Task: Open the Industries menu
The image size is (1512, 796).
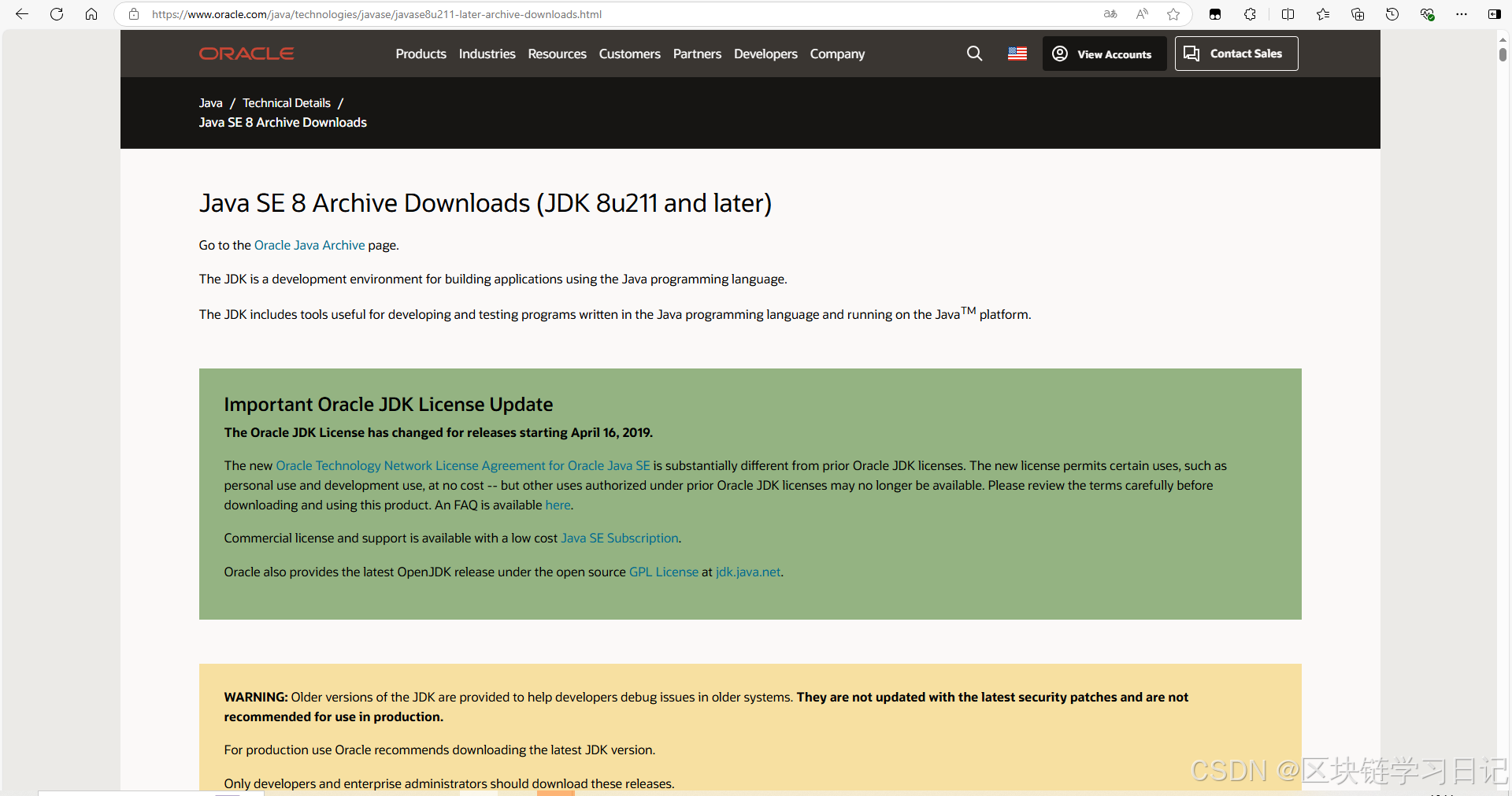Action: (x=487, y=54)
